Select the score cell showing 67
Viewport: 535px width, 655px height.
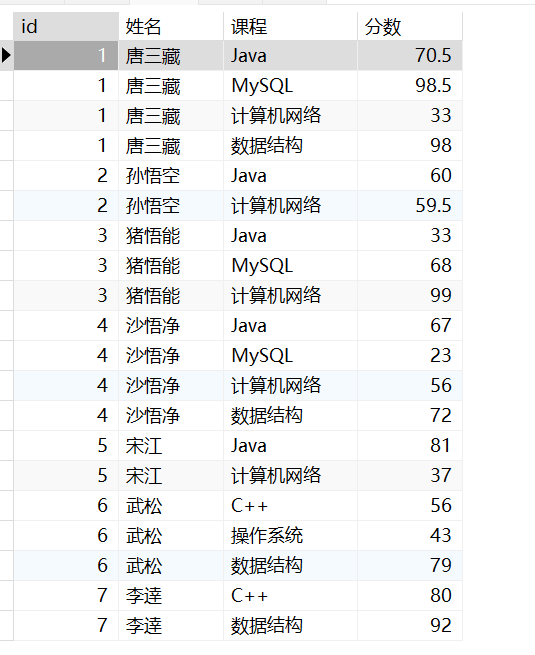point(410,325)
